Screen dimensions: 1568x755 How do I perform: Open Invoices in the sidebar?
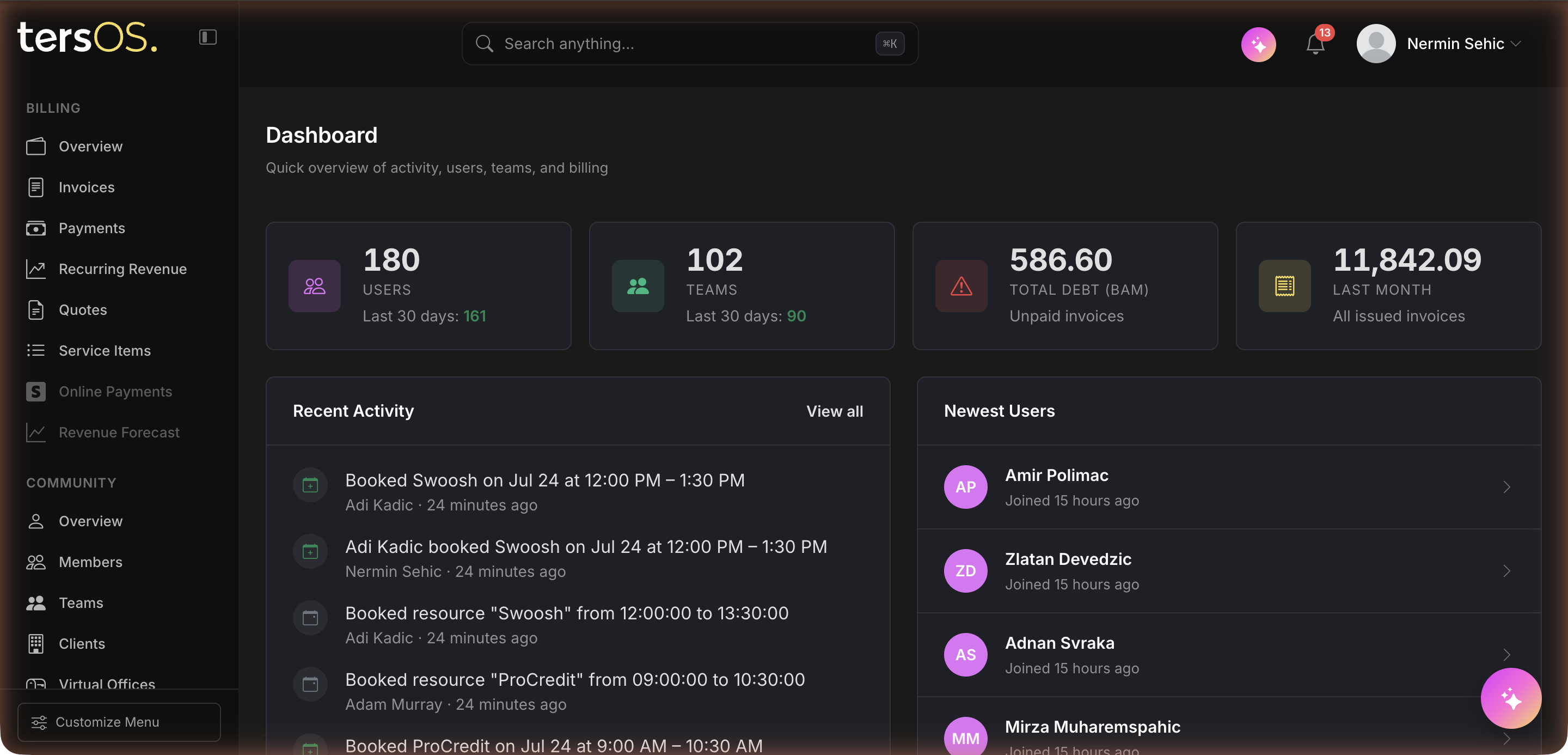pos(87,187)
